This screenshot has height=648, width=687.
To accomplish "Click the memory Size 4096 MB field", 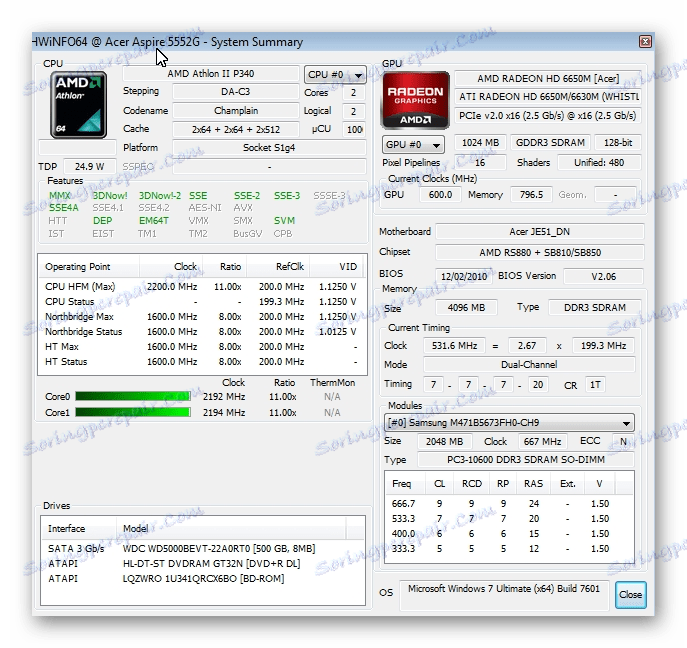I will (x=466, y=308).
